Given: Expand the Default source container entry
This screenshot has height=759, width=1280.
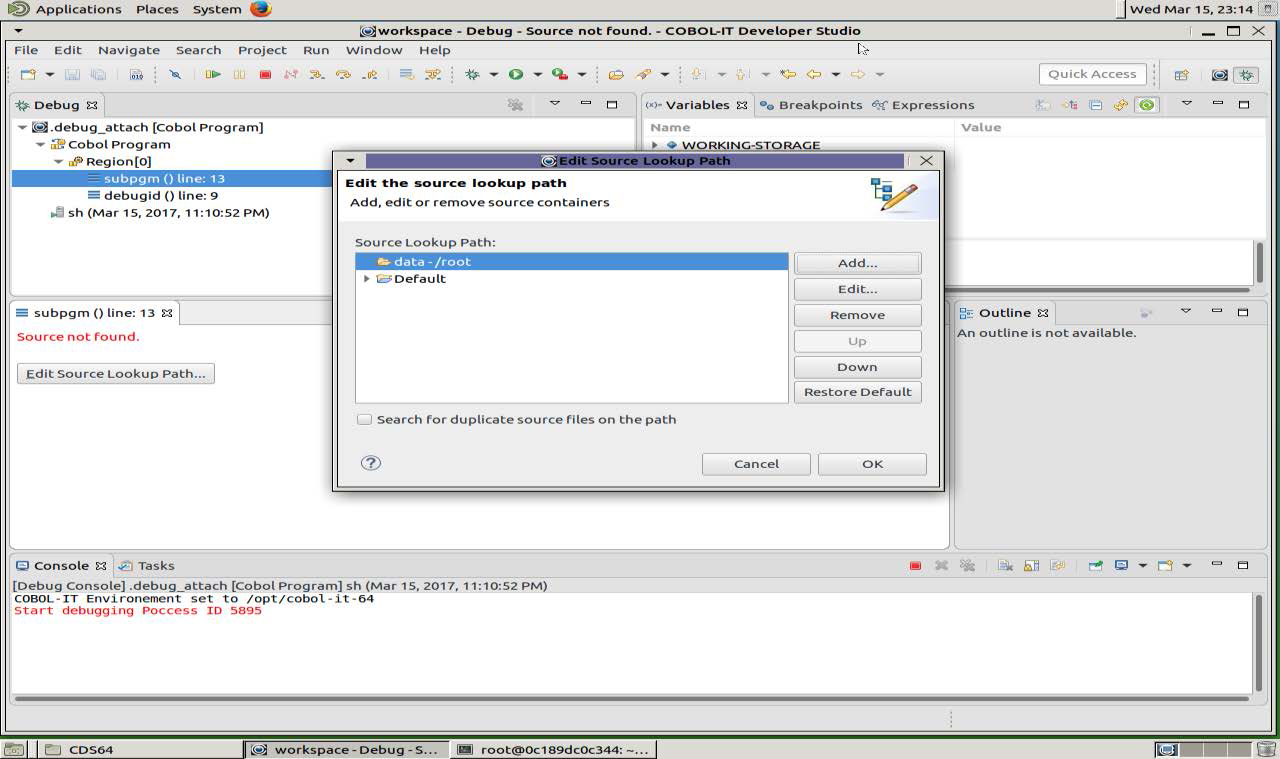Looking at the screenshot, I should (x=367, y=278).
